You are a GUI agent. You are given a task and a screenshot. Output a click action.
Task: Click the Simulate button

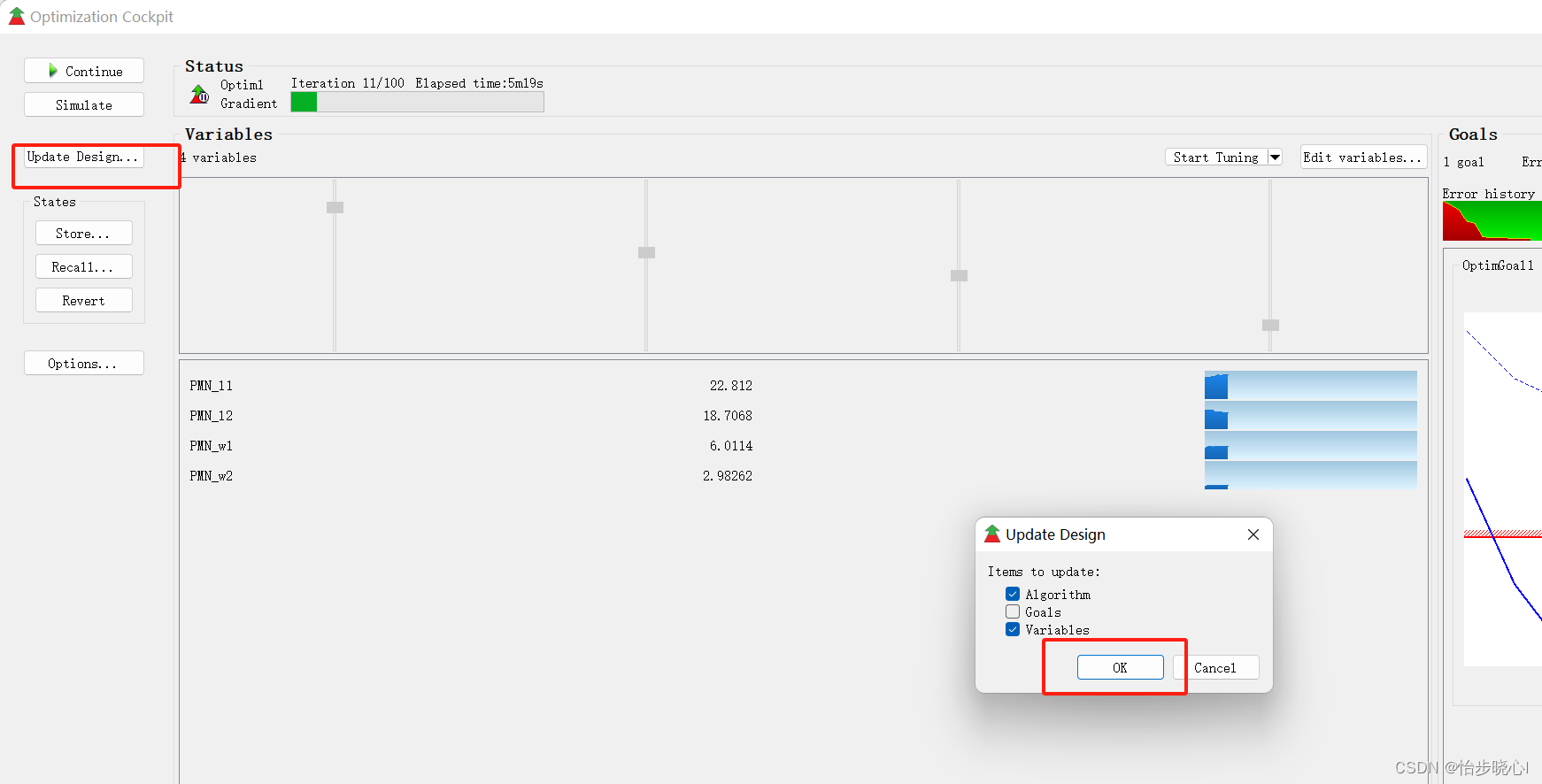click(84, 104)
